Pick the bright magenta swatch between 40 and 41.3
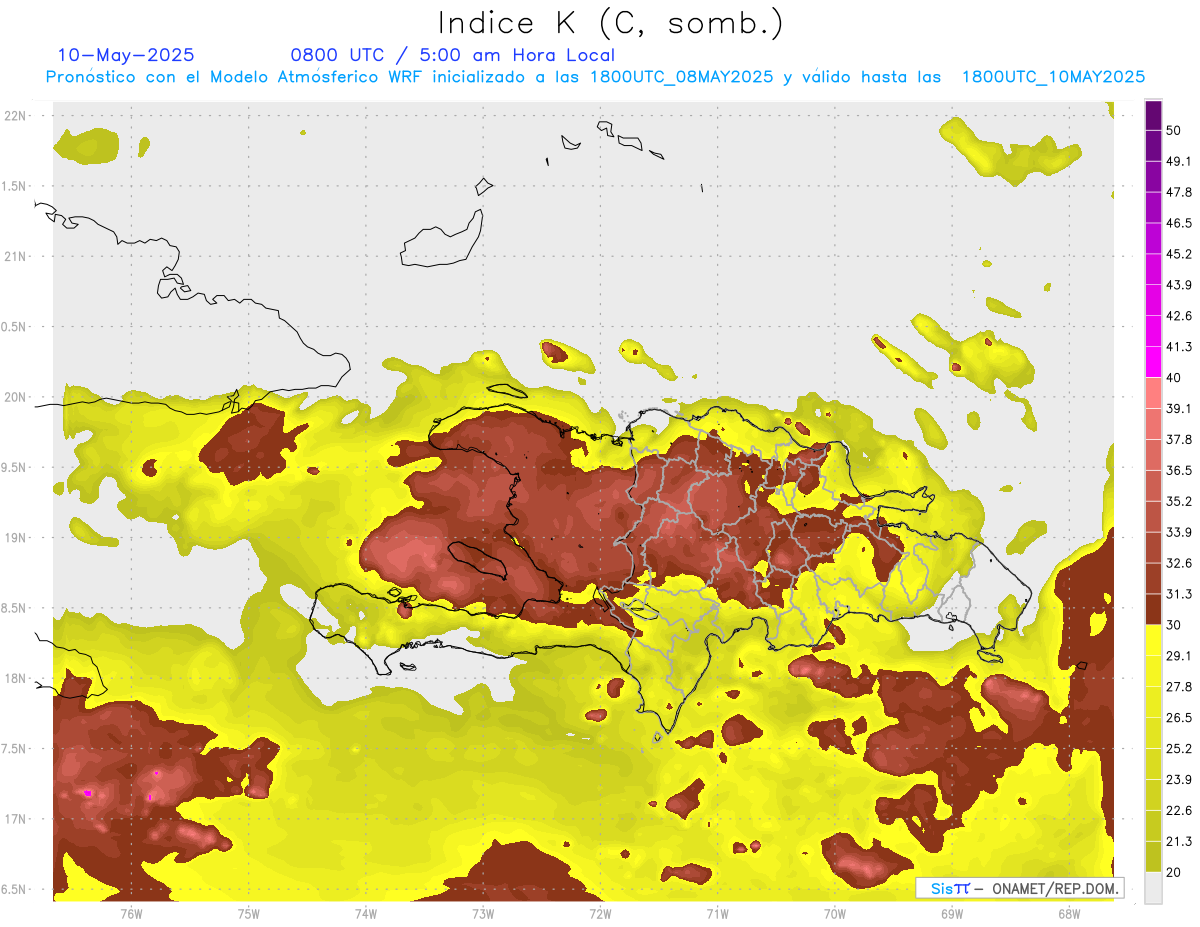This screenshot has height=927, width=1200. pyautogui.click(x=1153, y=363)
